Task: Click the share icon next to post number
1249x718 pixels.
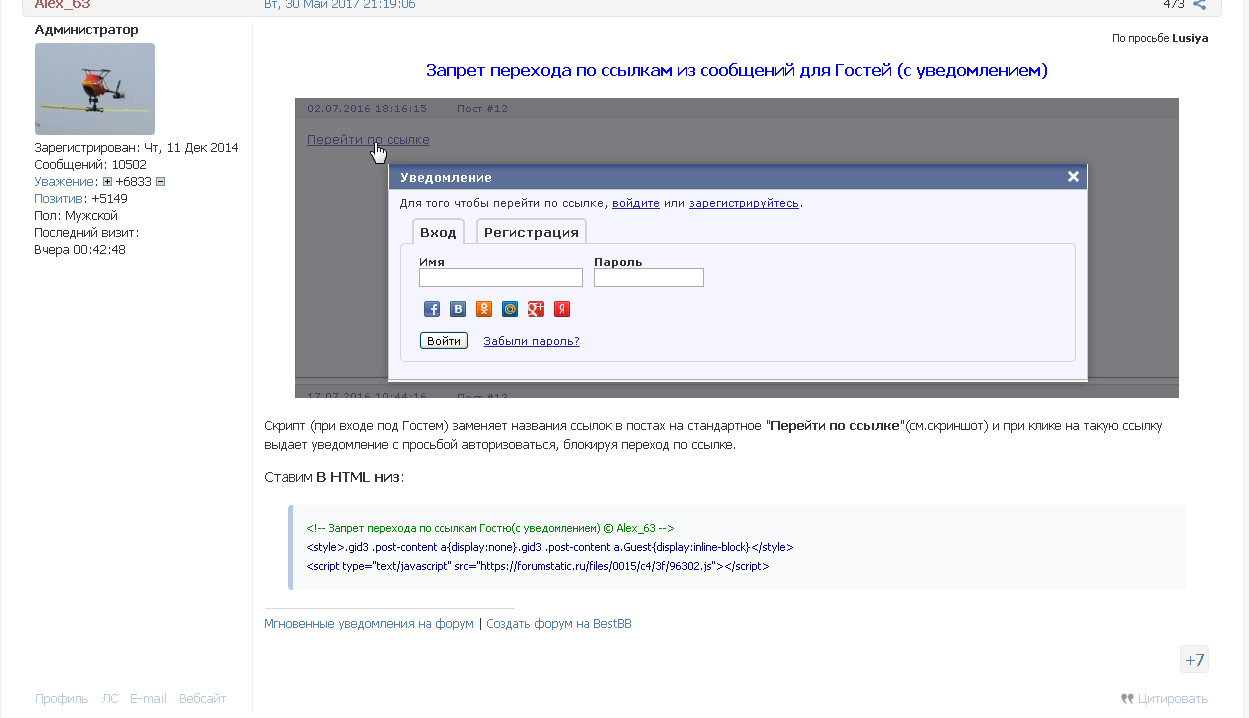Action: pos(1199,5)
